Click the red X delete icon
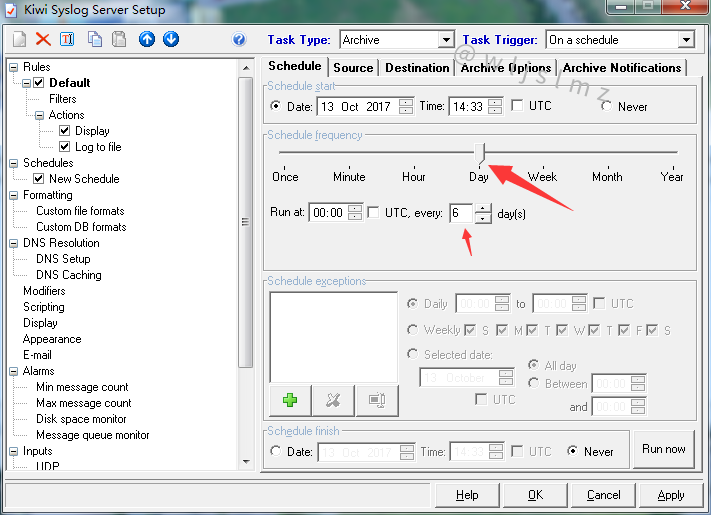 pyautogui.click(x=43, y=40)
